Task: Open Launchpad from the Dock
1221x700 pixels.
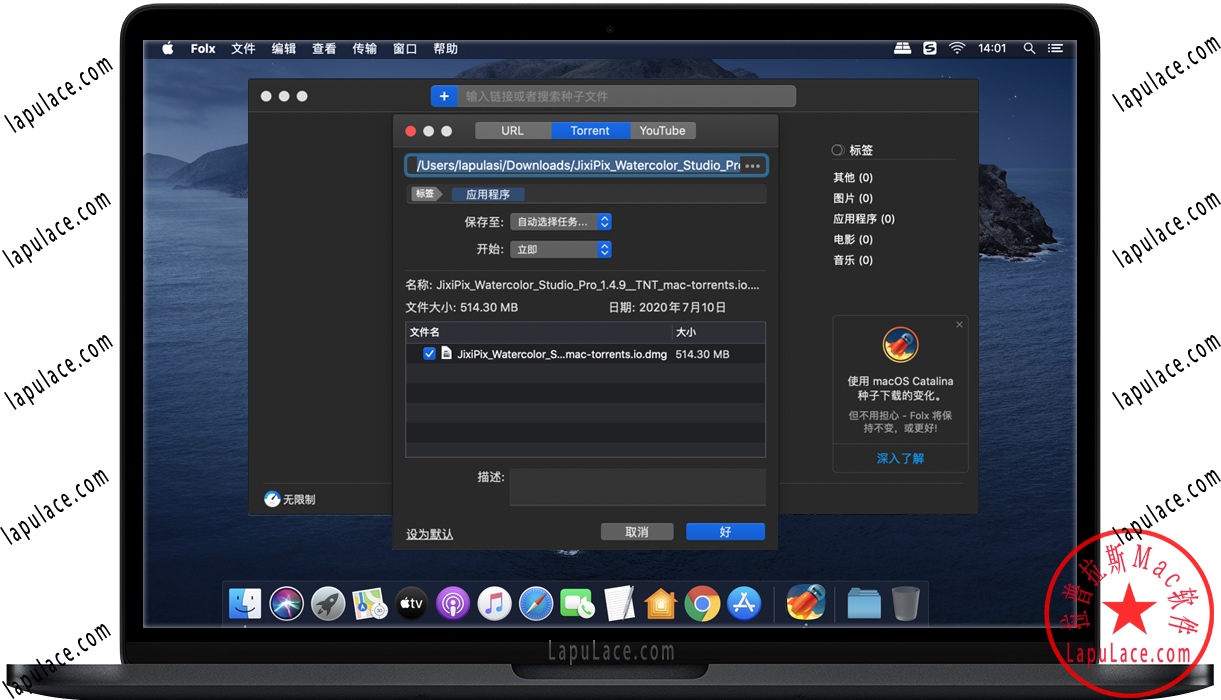Action: coord(328,603)
